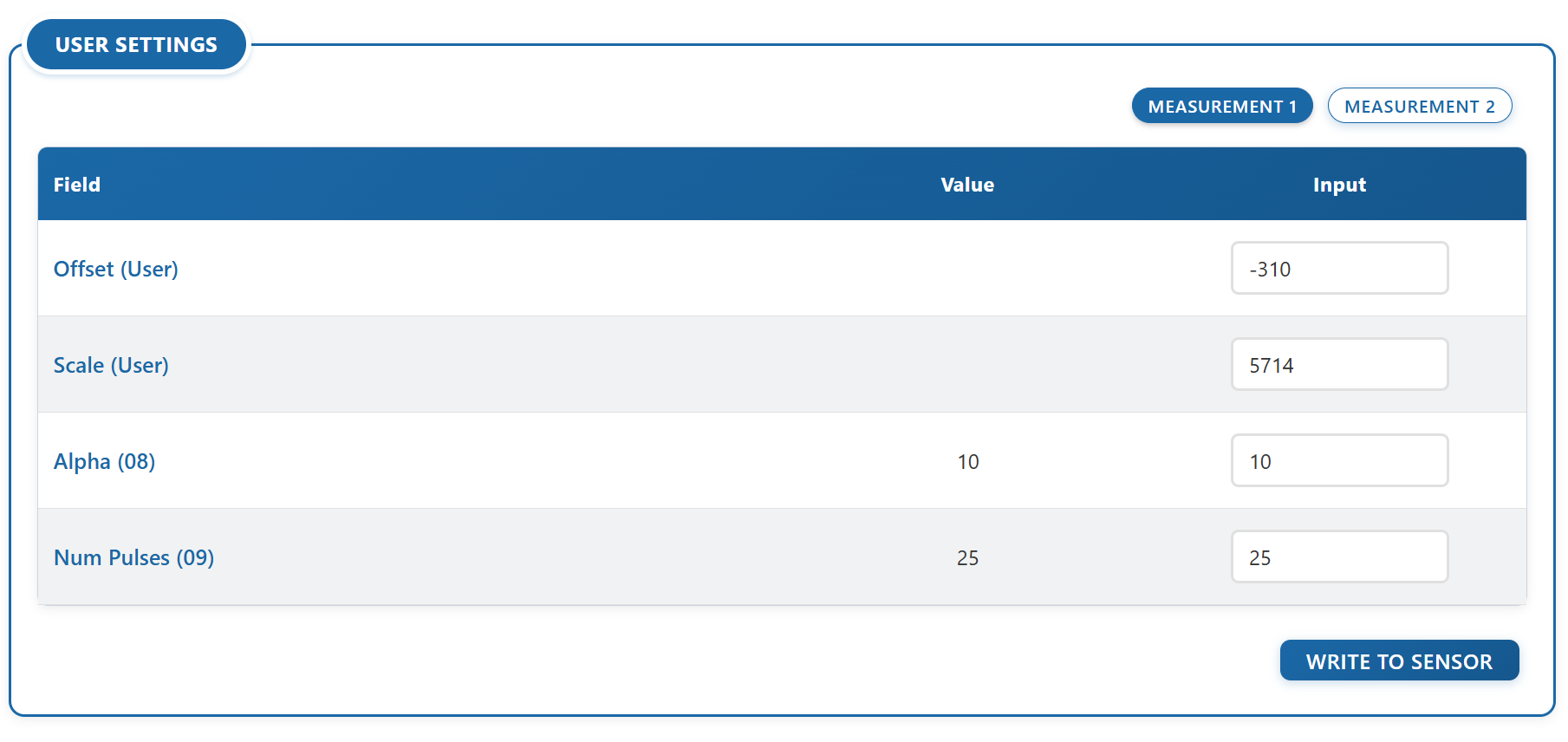Select the Alpha (08) field label

point(104,461)
